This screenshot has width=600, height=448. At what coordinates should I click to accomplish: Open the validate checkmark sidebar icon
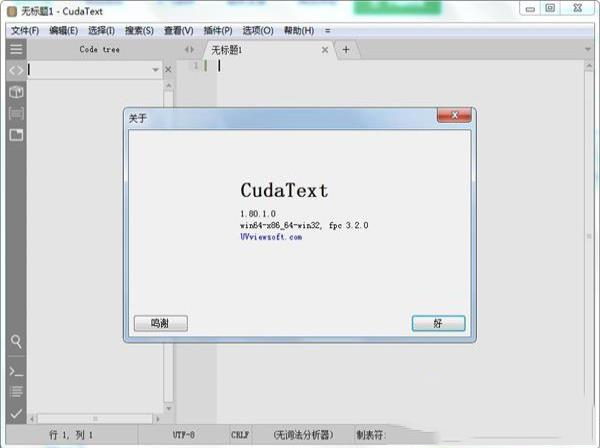(16, 414)
